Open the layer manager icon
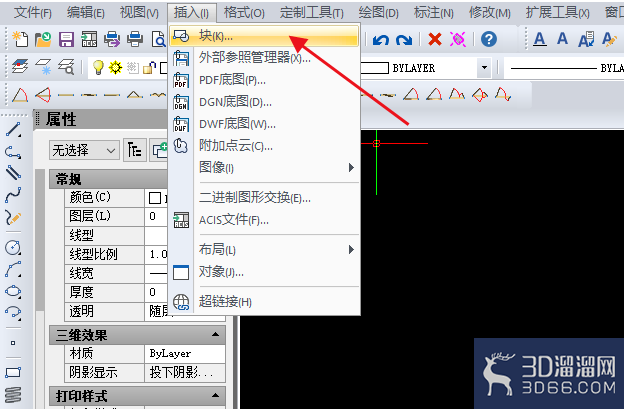 click(x=20, y=66)
